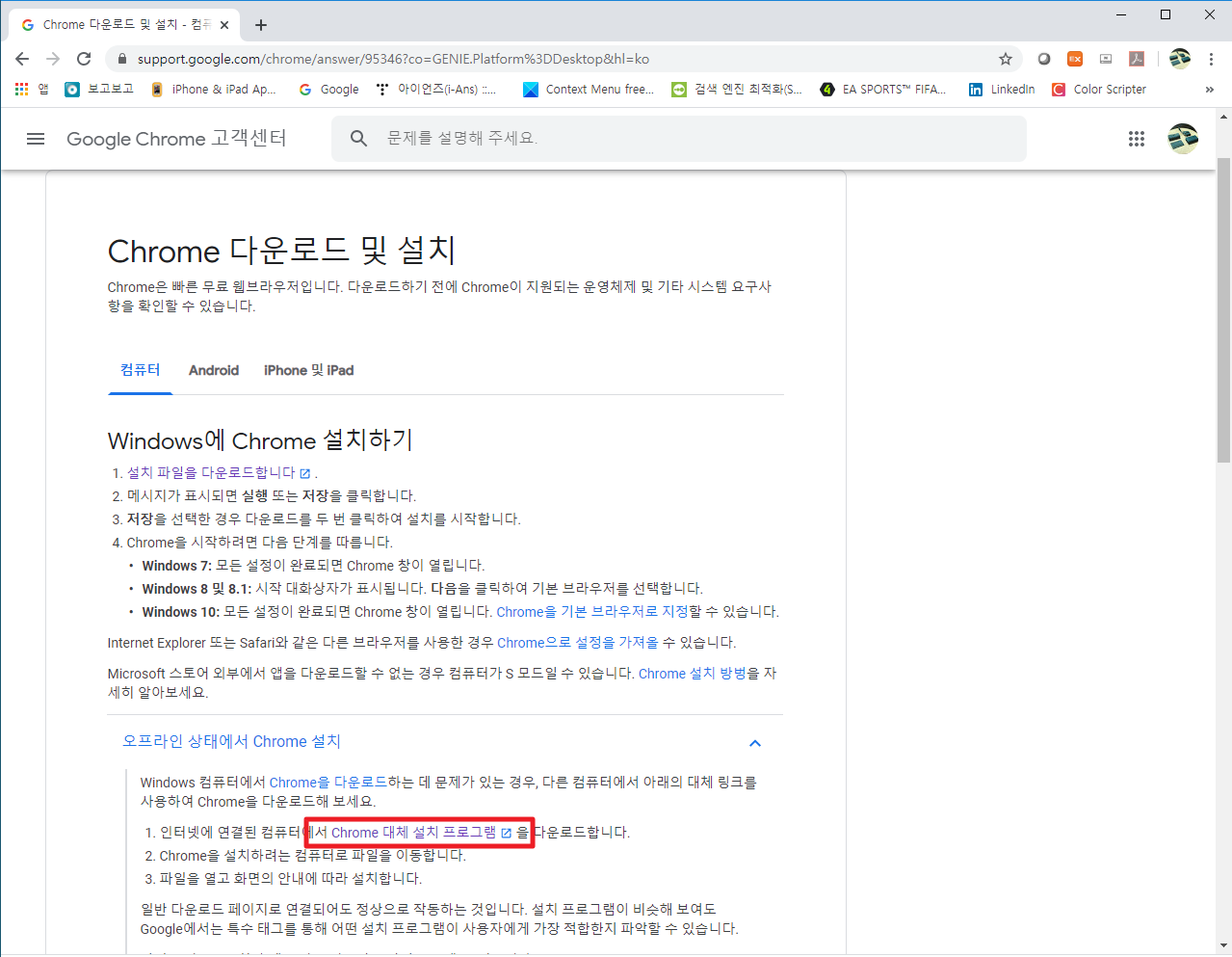Screen dimensions: 1232x957
Task: Click the search magnifier icon
Action: coord(358,139)
